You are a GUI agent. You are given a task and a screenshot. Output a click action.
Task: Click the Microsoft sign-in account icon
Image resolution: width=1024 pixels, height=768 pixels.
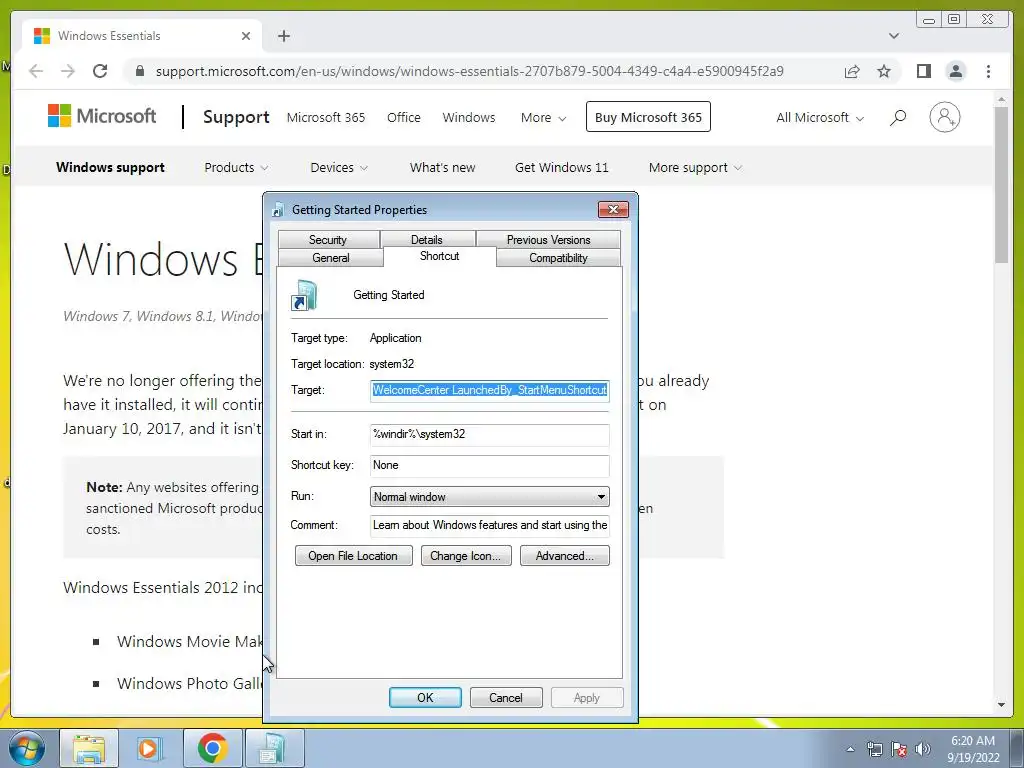click(944, 118)
